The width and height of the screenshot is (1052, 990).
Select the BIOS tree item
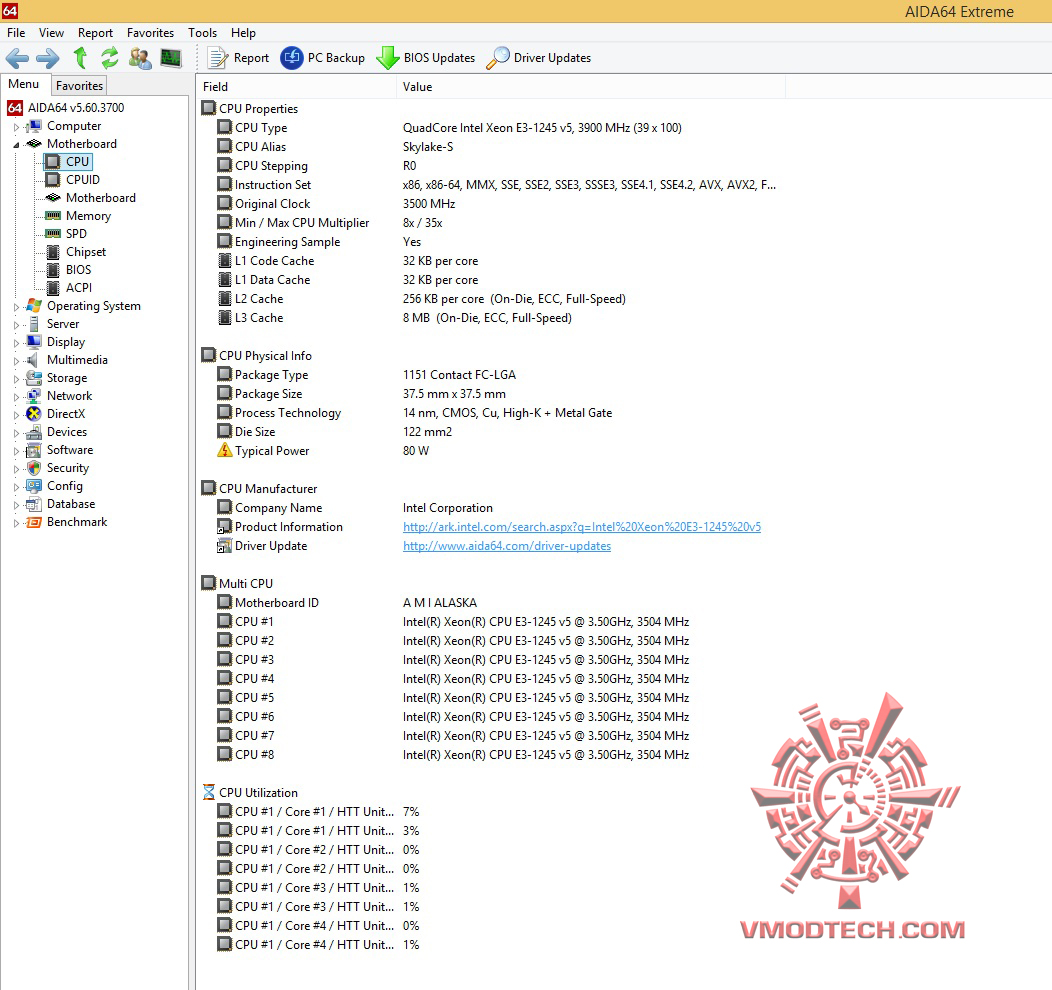click(78, 270)
